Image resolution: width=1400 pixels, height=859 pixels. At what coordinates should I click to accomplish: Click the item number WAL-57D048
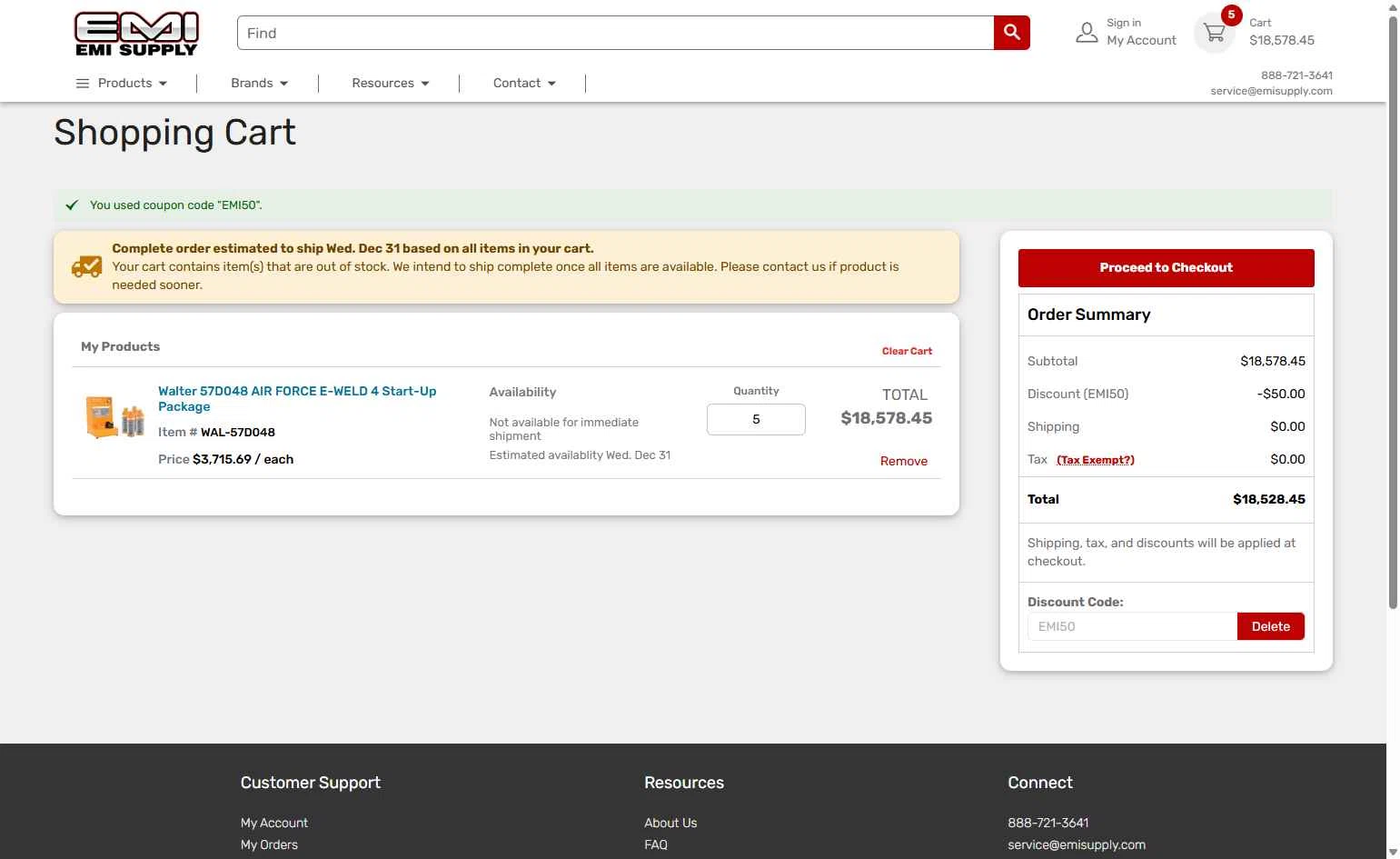(238, 433)
